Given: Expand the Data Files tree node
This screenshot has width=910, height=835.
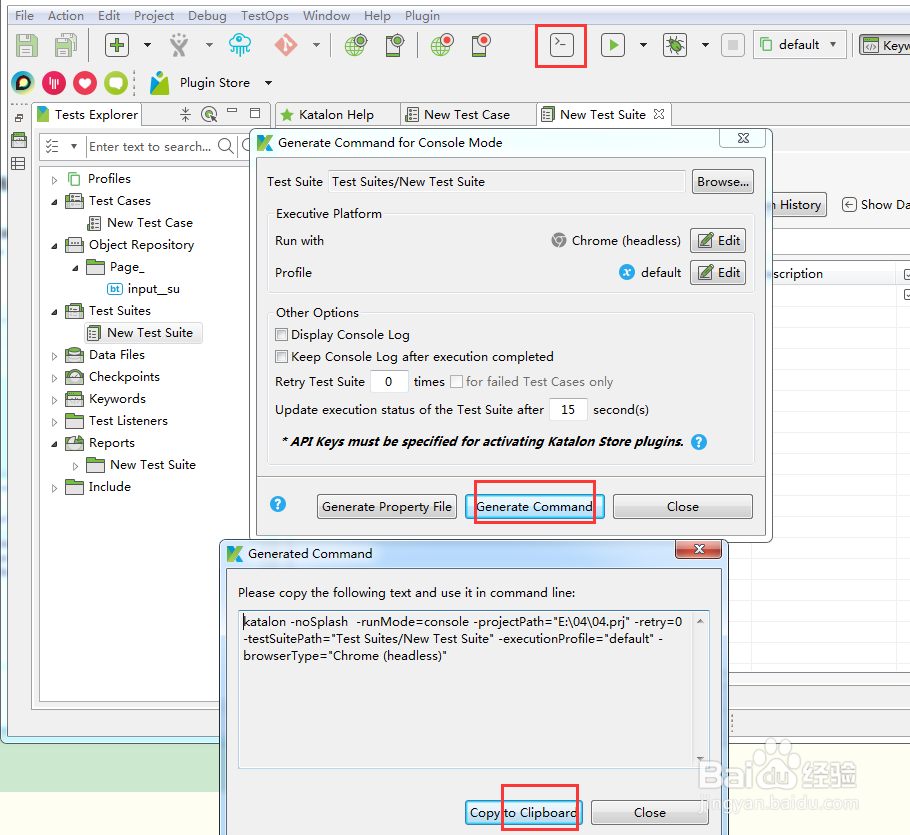Looking at the screenshot, I should click(54, 356).
